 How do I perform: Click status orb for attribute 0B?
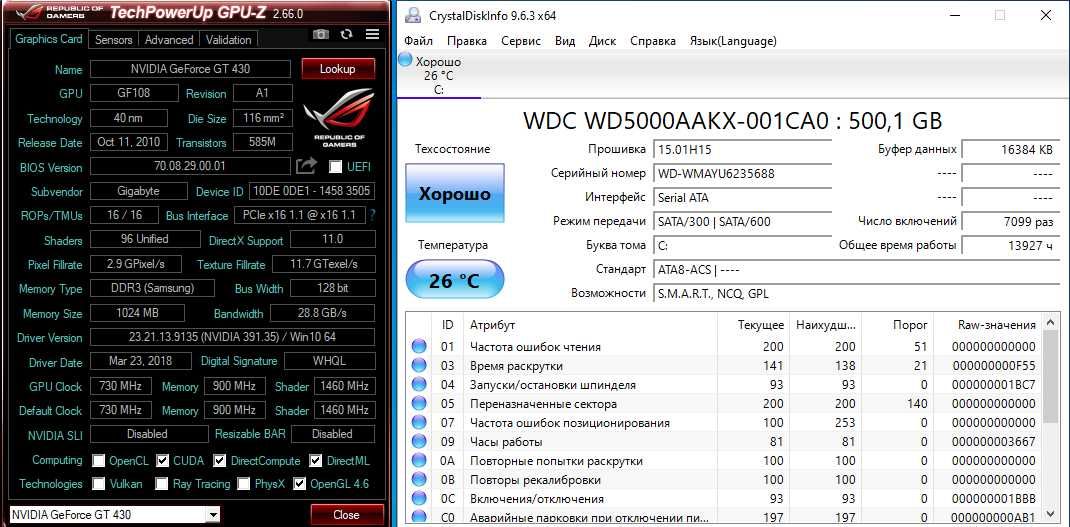(x=419, y=480)
